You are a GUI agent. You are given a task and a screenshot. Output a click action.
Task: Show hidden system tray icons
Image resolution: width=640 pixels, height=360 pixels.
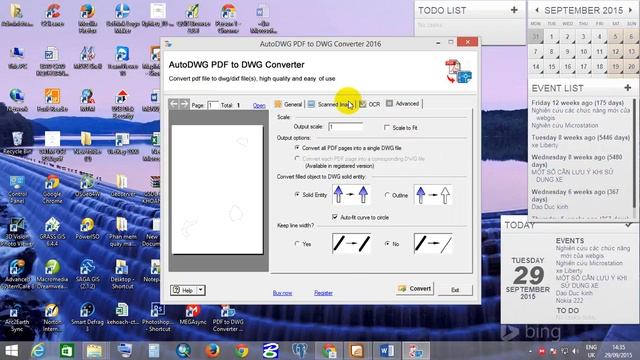pos(530,351)
